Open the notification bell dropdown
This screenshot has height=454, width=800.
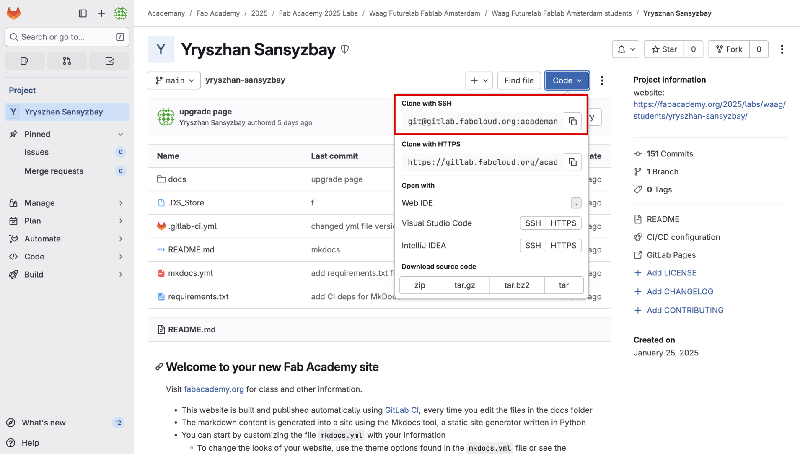click(626, 48)
